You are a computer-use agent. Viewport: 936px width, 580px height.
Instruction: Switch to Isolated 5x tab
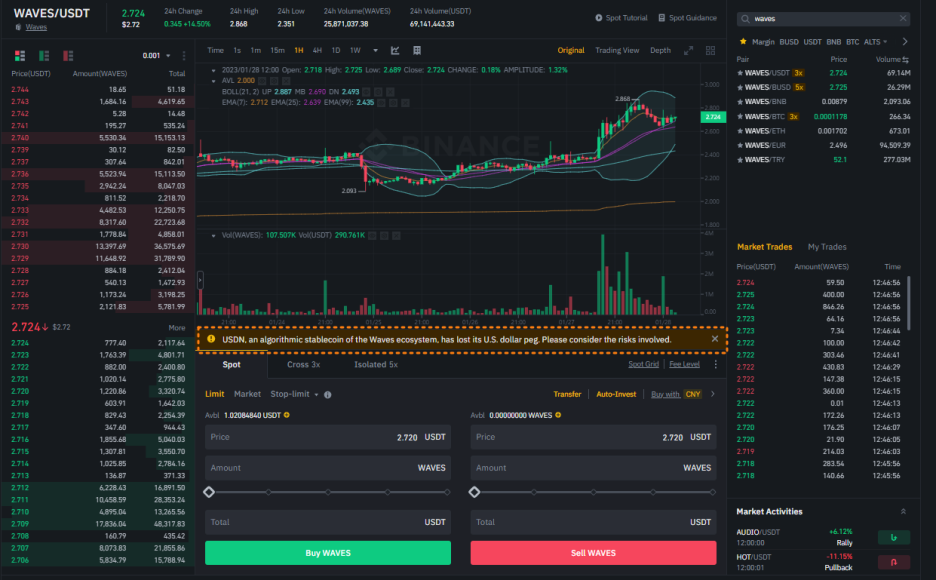point(375,365)
